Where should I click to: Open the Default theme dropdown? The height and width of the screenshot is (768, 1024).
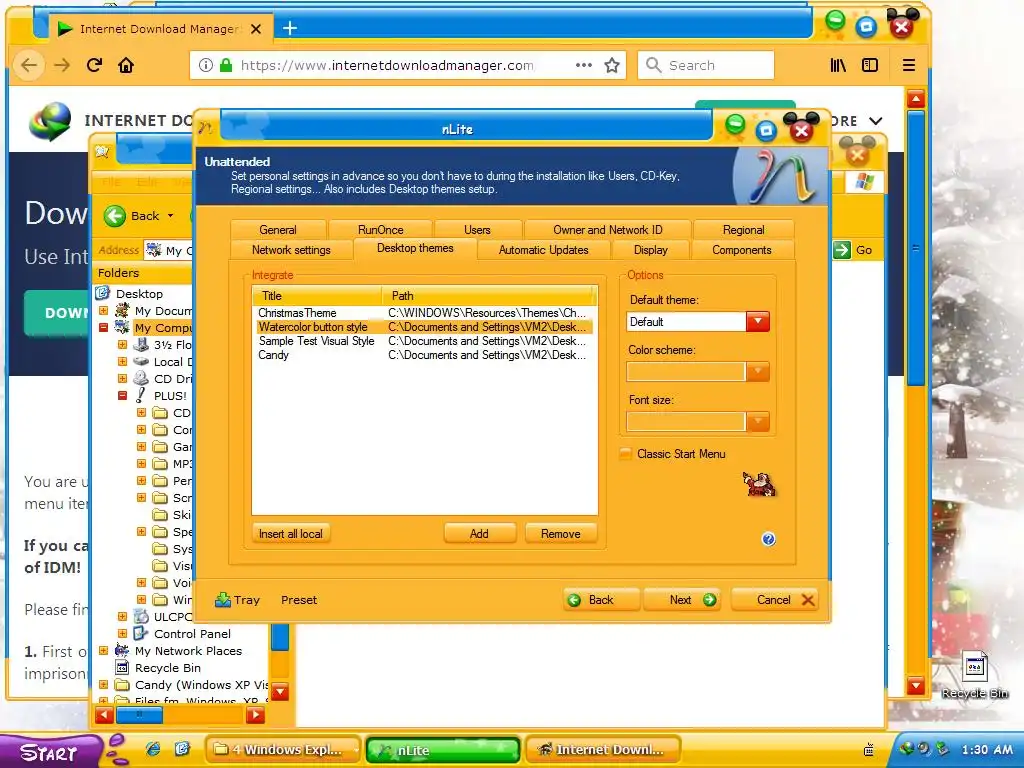tap(758, 321)
